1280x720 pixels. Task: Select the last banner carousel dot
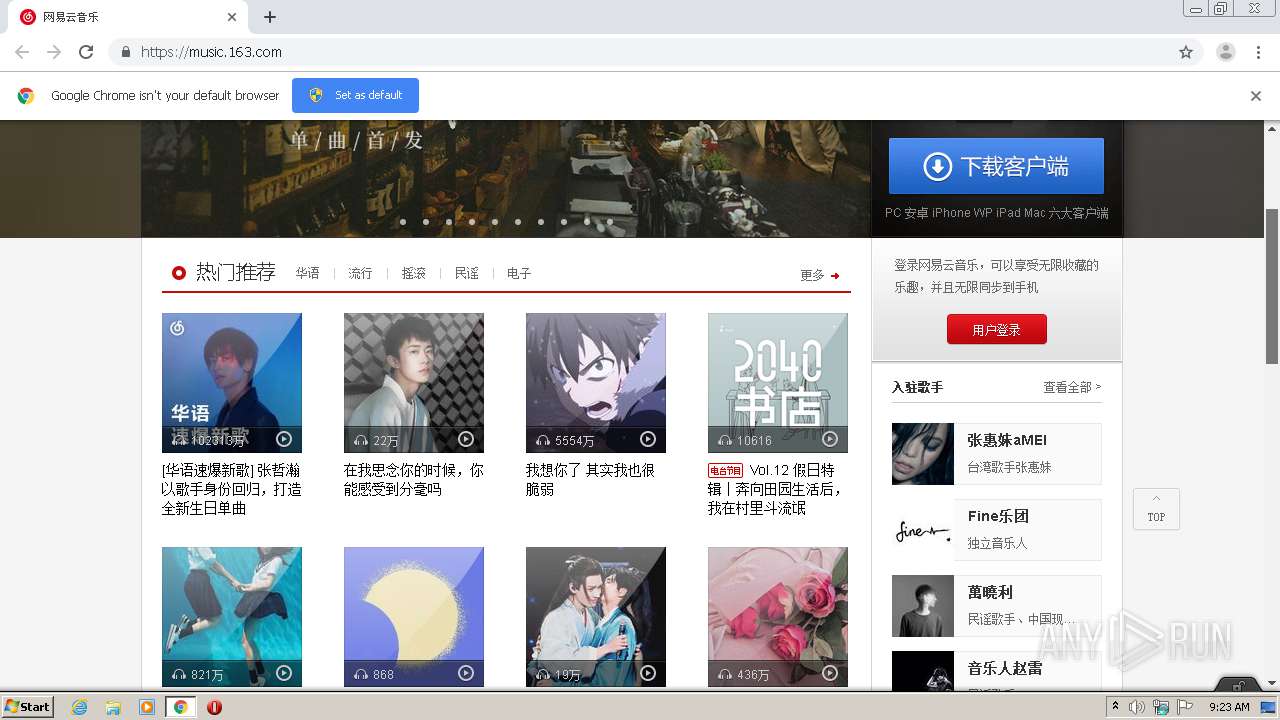point(610,222)
